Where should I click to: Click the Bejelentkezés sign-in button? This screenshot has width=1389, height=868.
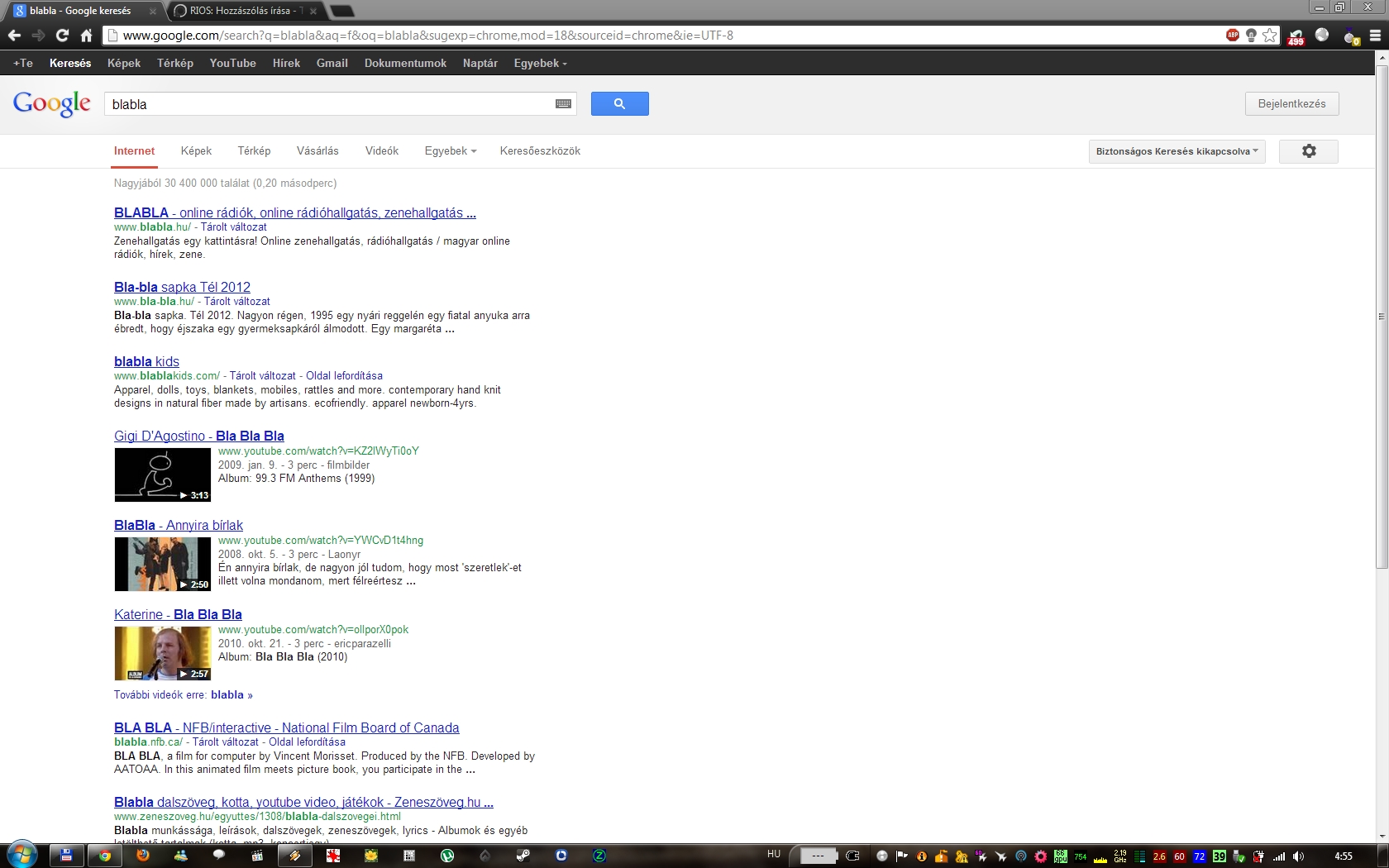click(1291, 104)
